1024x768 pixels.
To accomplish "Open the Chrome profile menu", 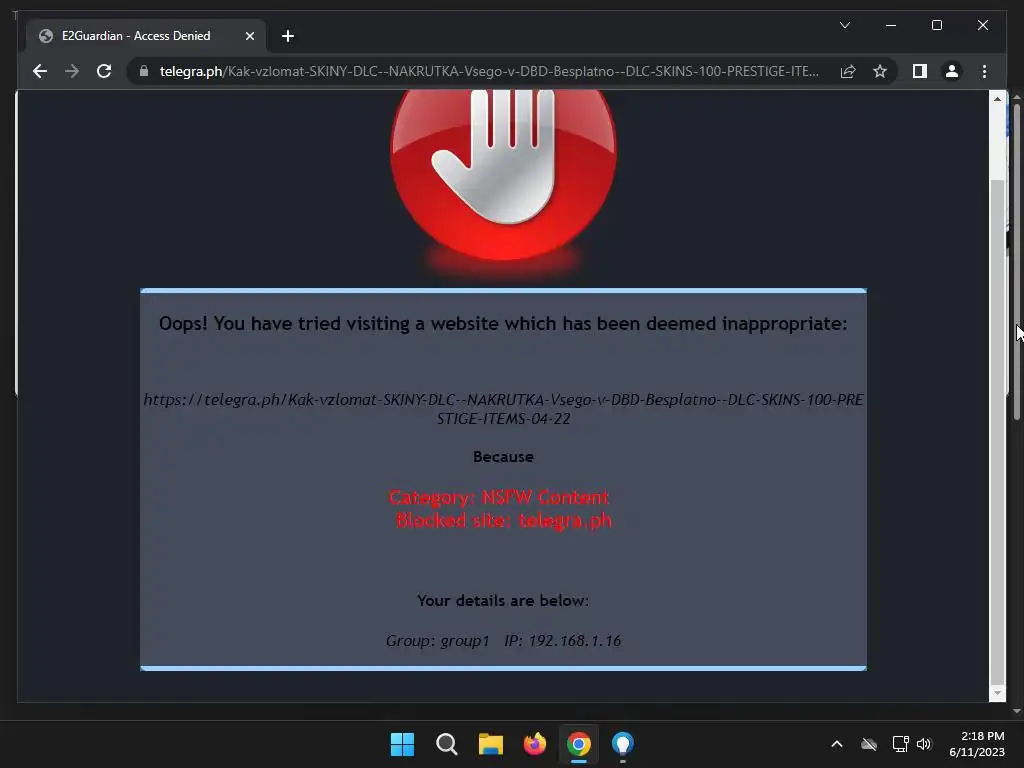I will 952,71.
